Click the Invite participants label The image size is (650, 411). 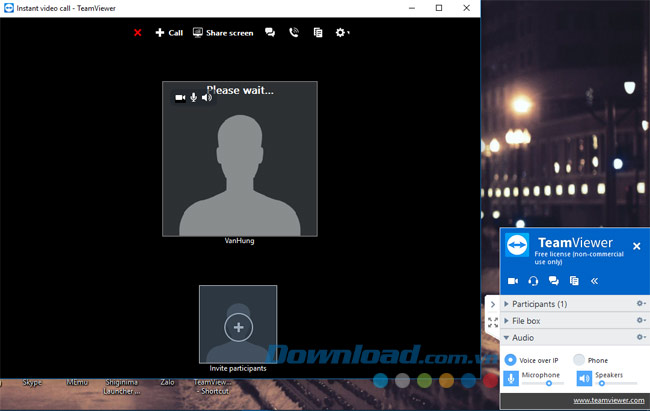point(238,368)
